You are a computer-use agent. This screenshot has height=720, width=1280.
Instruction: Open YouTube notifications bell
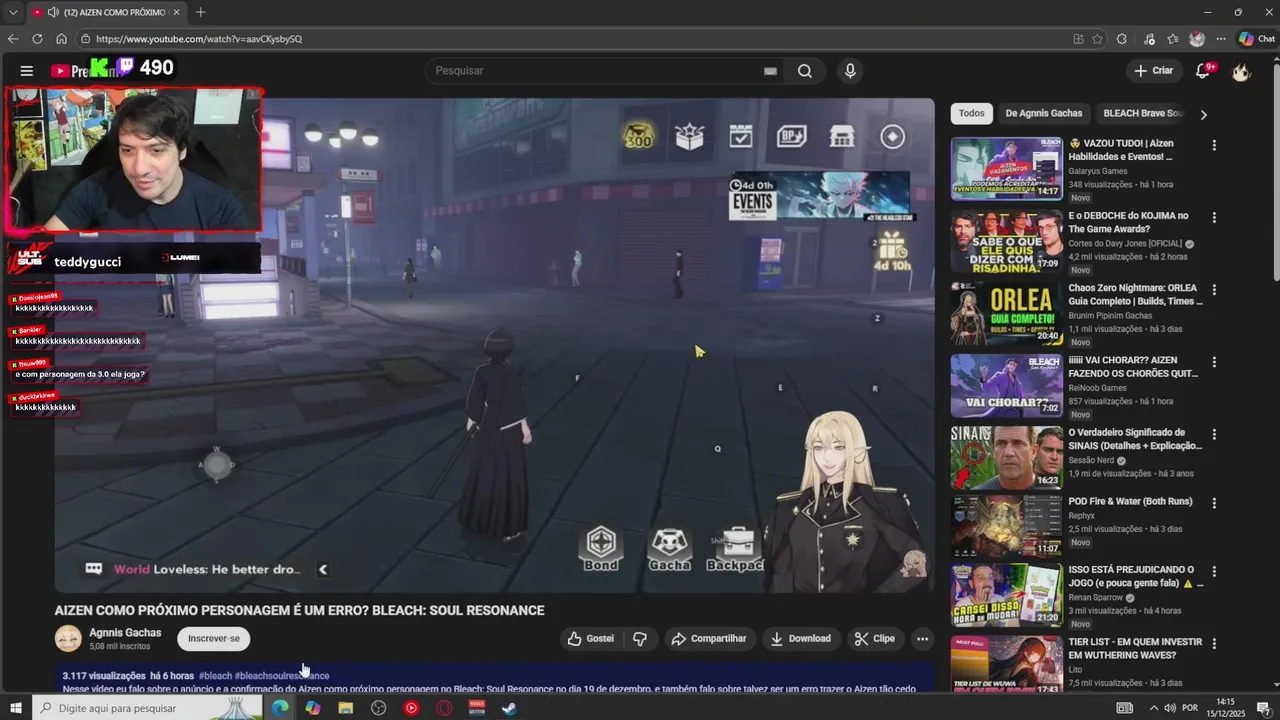coord(1204,71)
